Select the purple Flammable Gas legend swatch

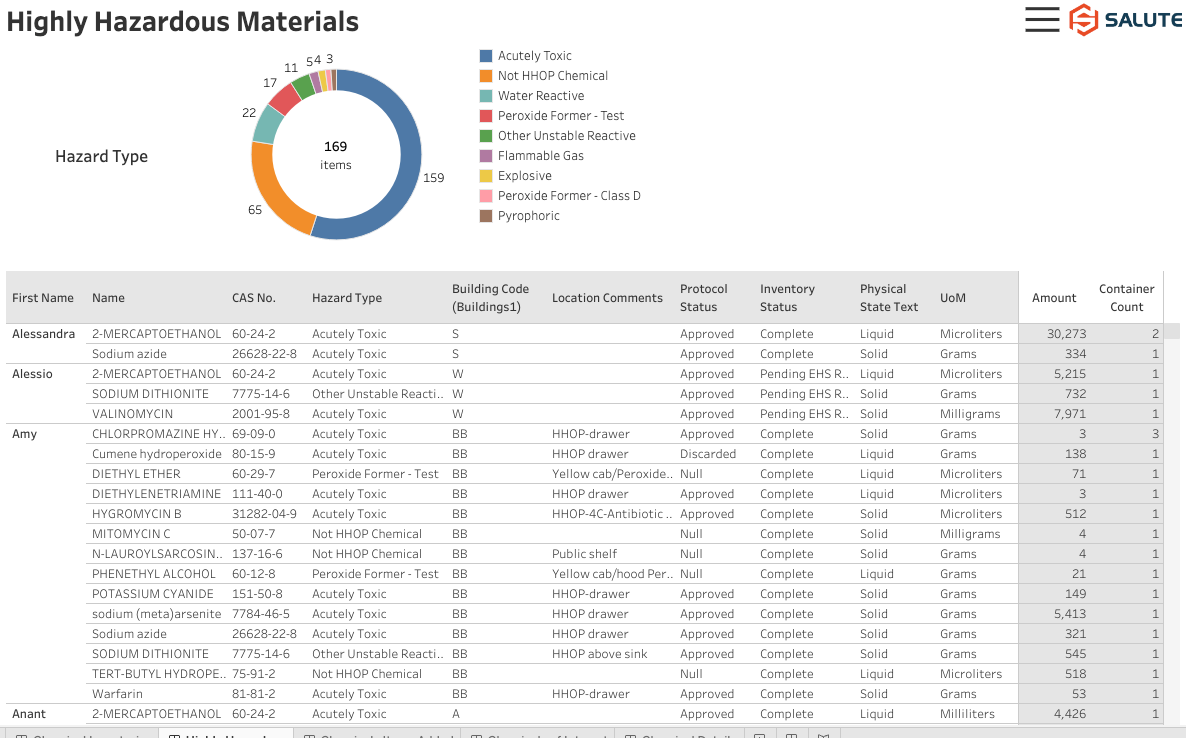point(486,156)
